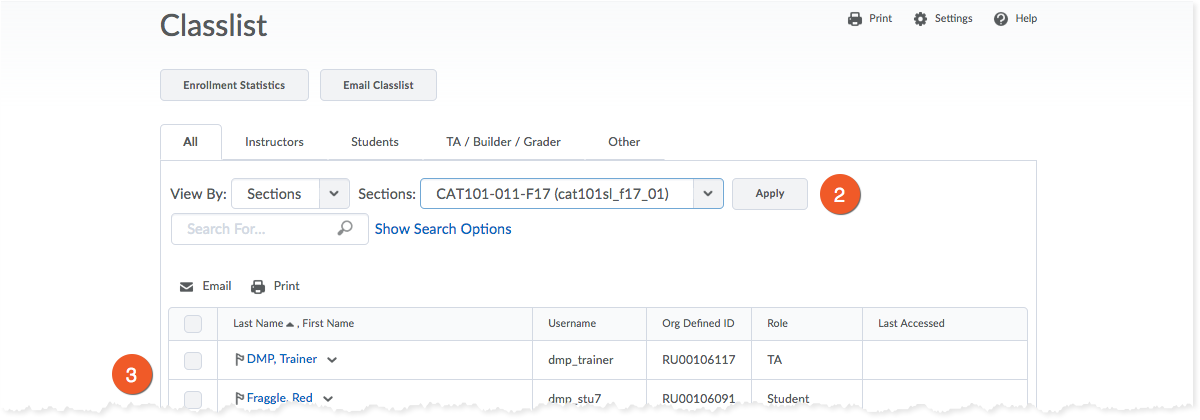
Task: Sort by the Last Name column header
Action: (x=258, y=323)
